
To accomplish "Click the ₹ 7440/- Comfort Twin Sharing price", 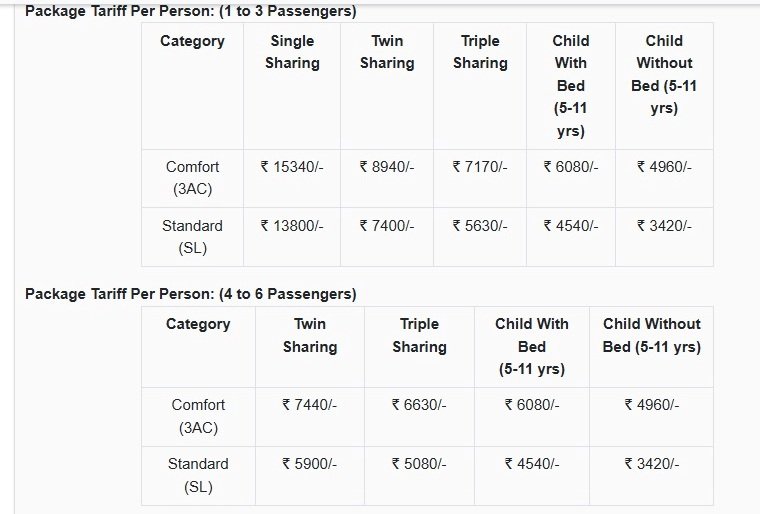I will [310, 405].
